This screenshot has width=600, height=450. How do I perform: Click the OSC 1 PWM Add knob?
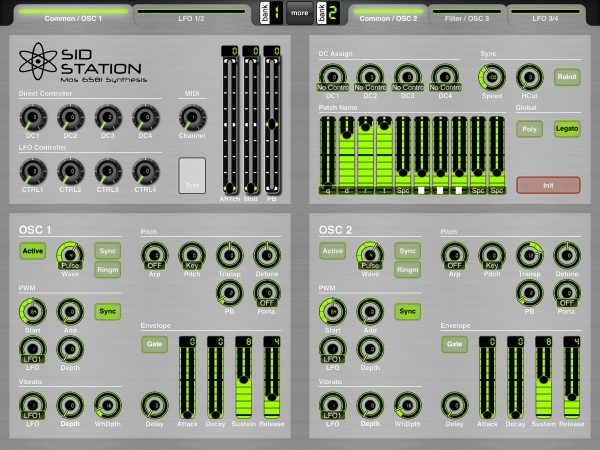[x=70, y=311]
